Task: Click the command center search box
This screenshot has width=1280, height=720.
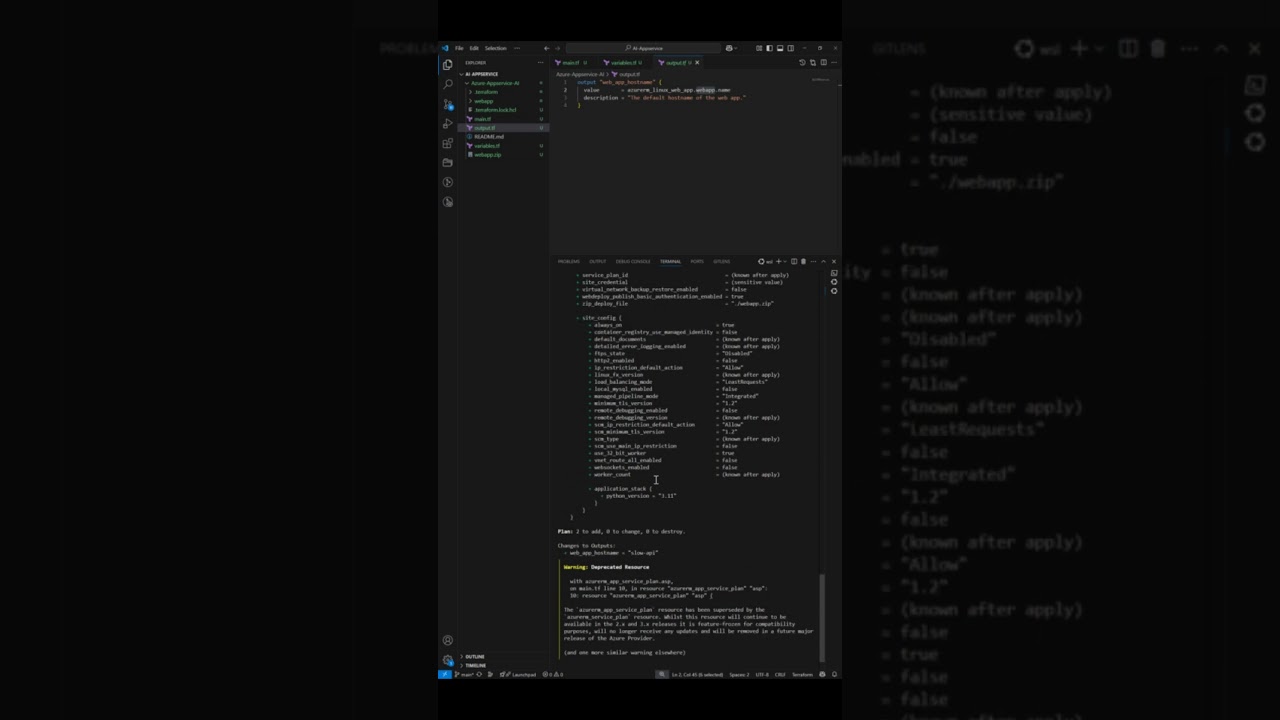Action: pos(644,48)
